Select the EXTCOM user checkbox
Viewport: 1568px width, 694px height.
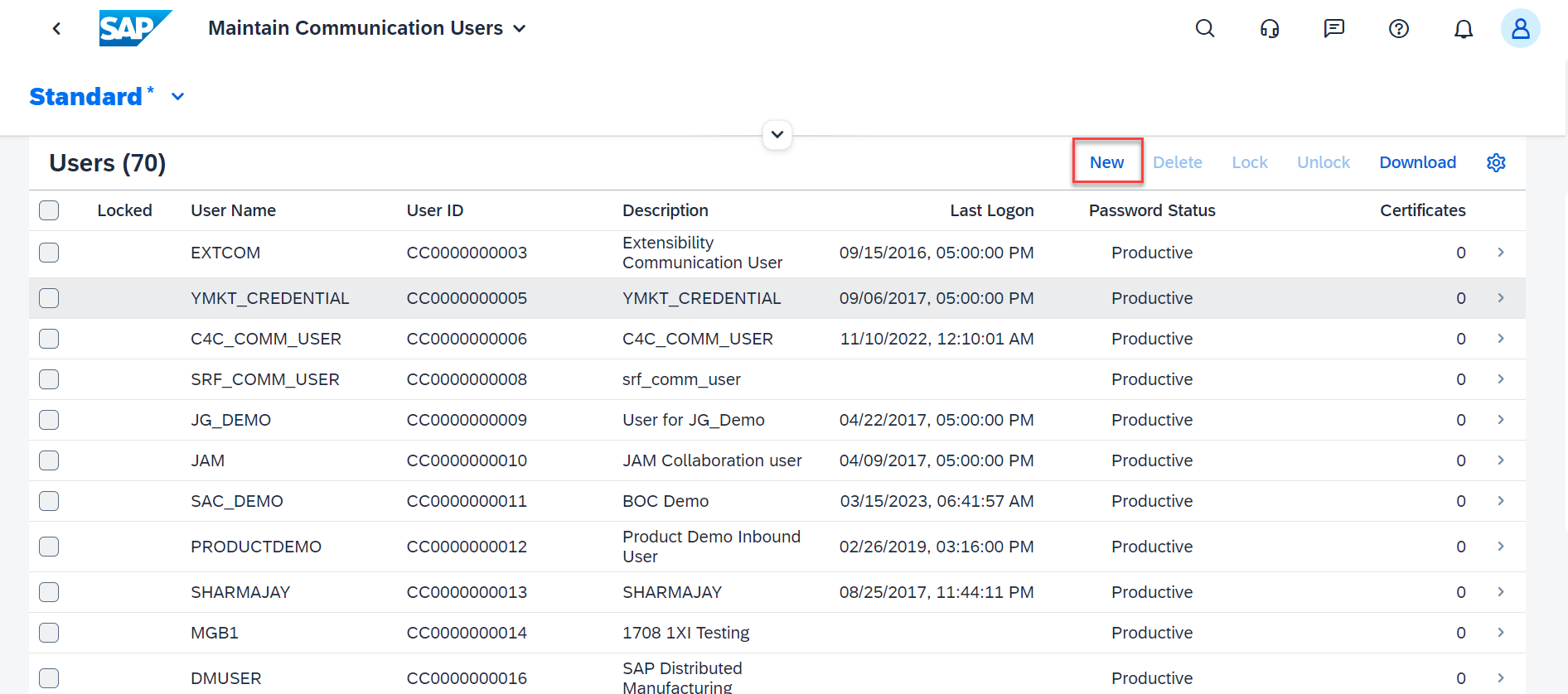coord(49,253)
